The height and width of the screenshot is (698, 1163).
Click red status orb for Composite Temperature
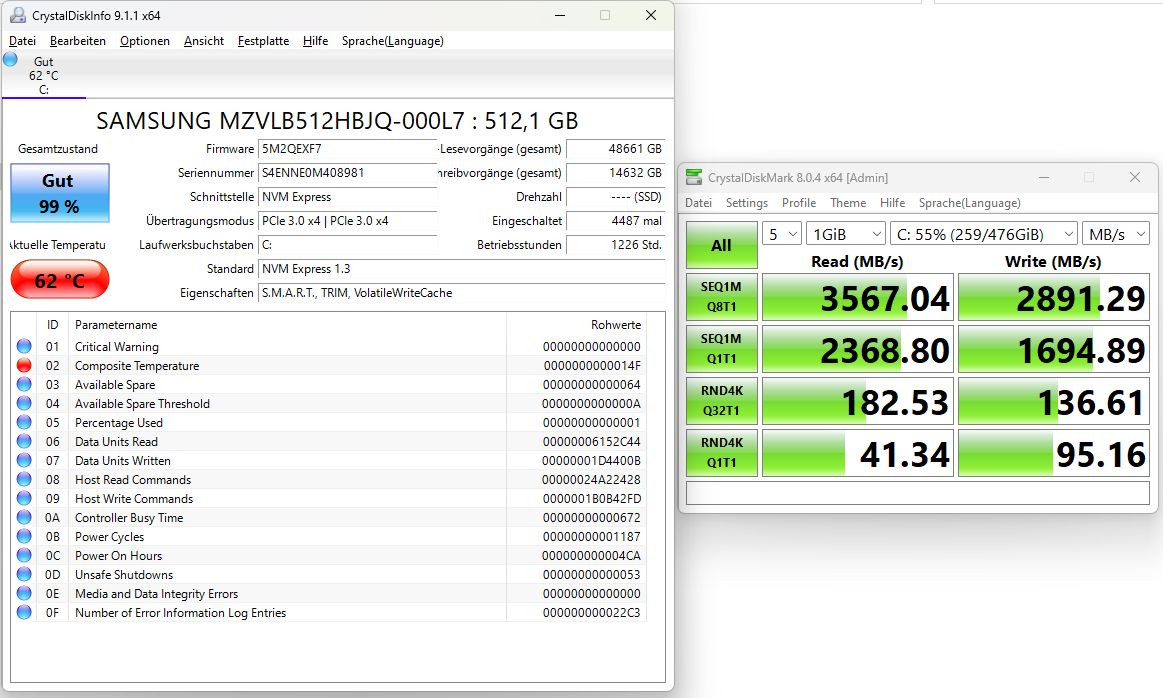24,366
